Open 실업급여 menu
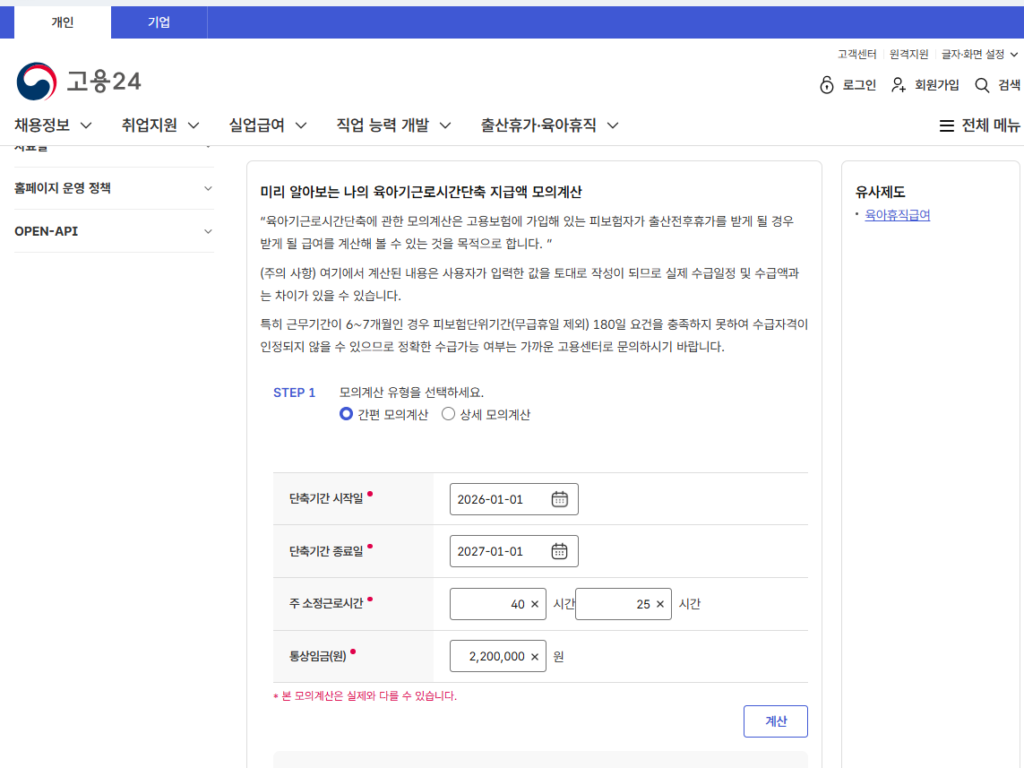 (267, 125)
